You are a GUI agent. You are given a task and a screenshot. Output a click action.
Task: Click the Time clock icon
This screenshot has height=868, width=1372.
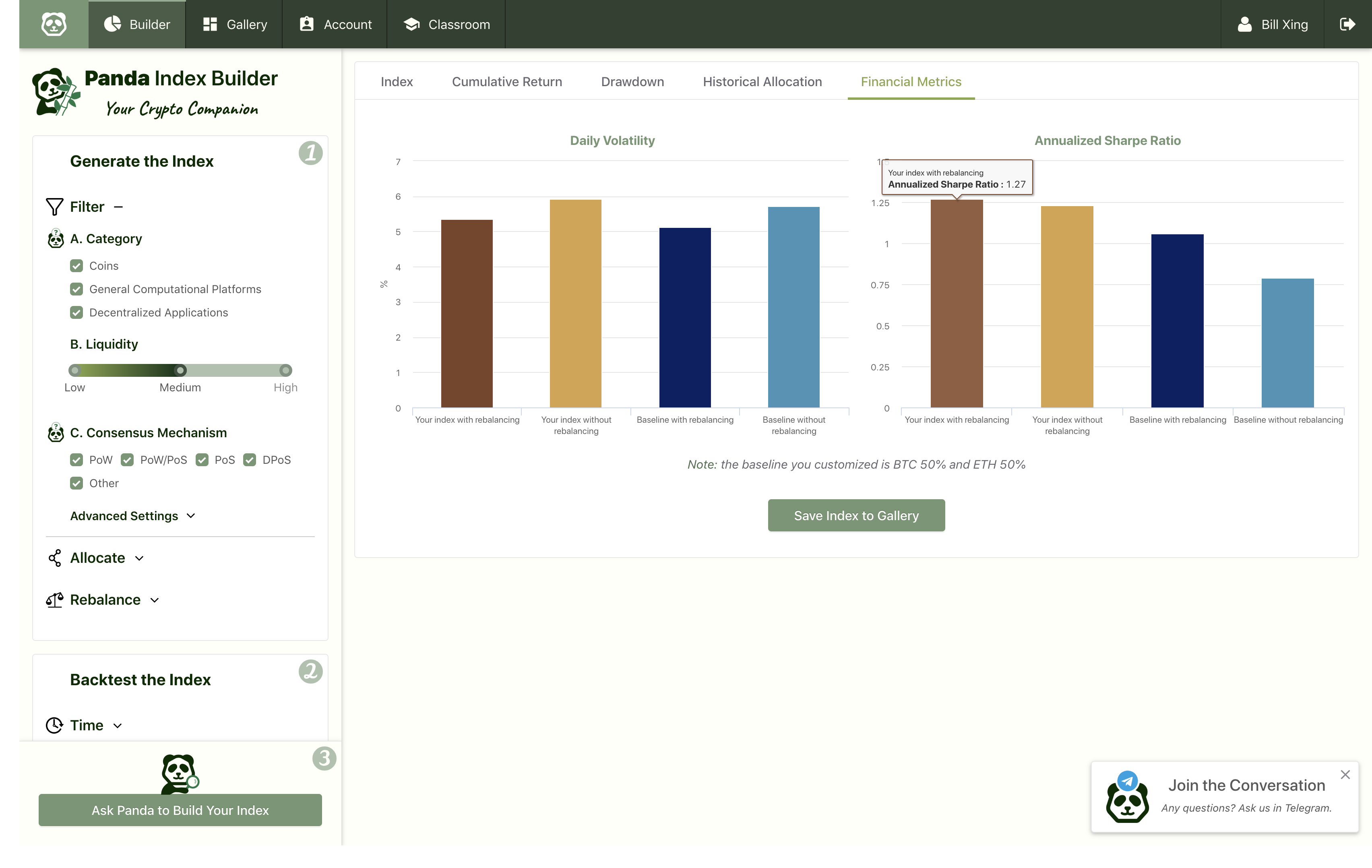(54, 725)
